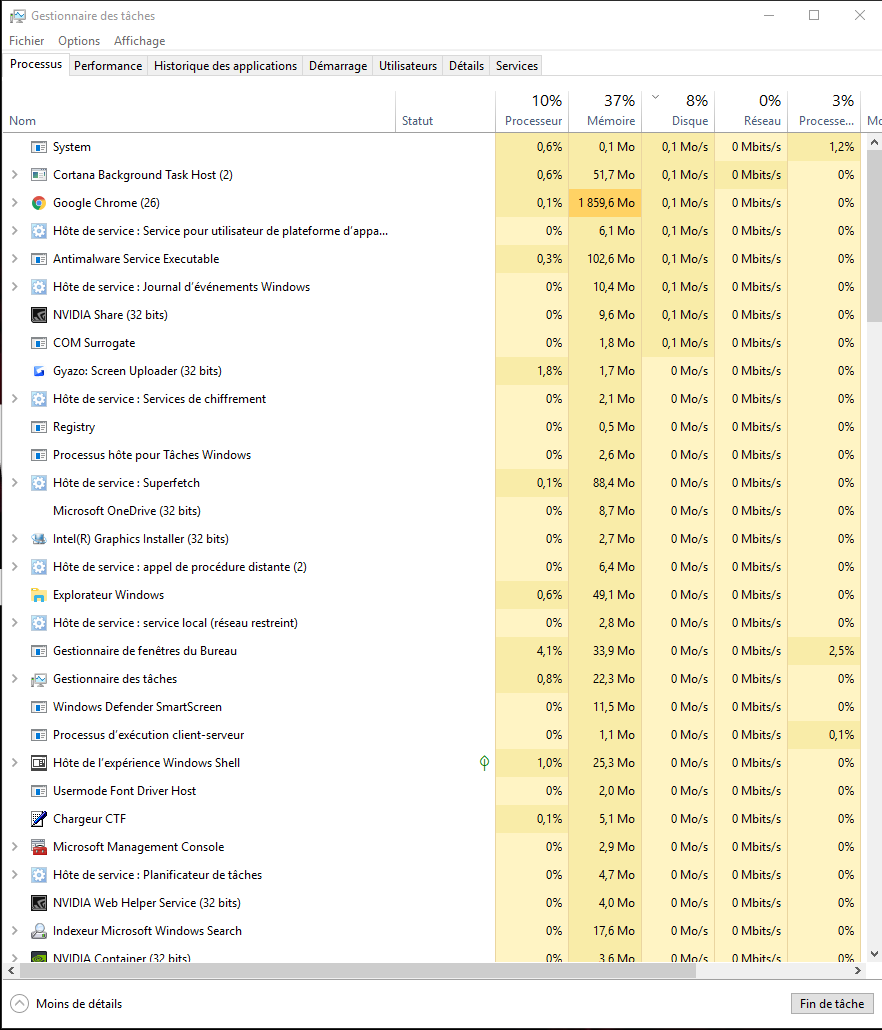Expand the Google Chrome (26) process group
This screenshot has width=882, height=1030.
pyautogui.click(x=14, y=203)
